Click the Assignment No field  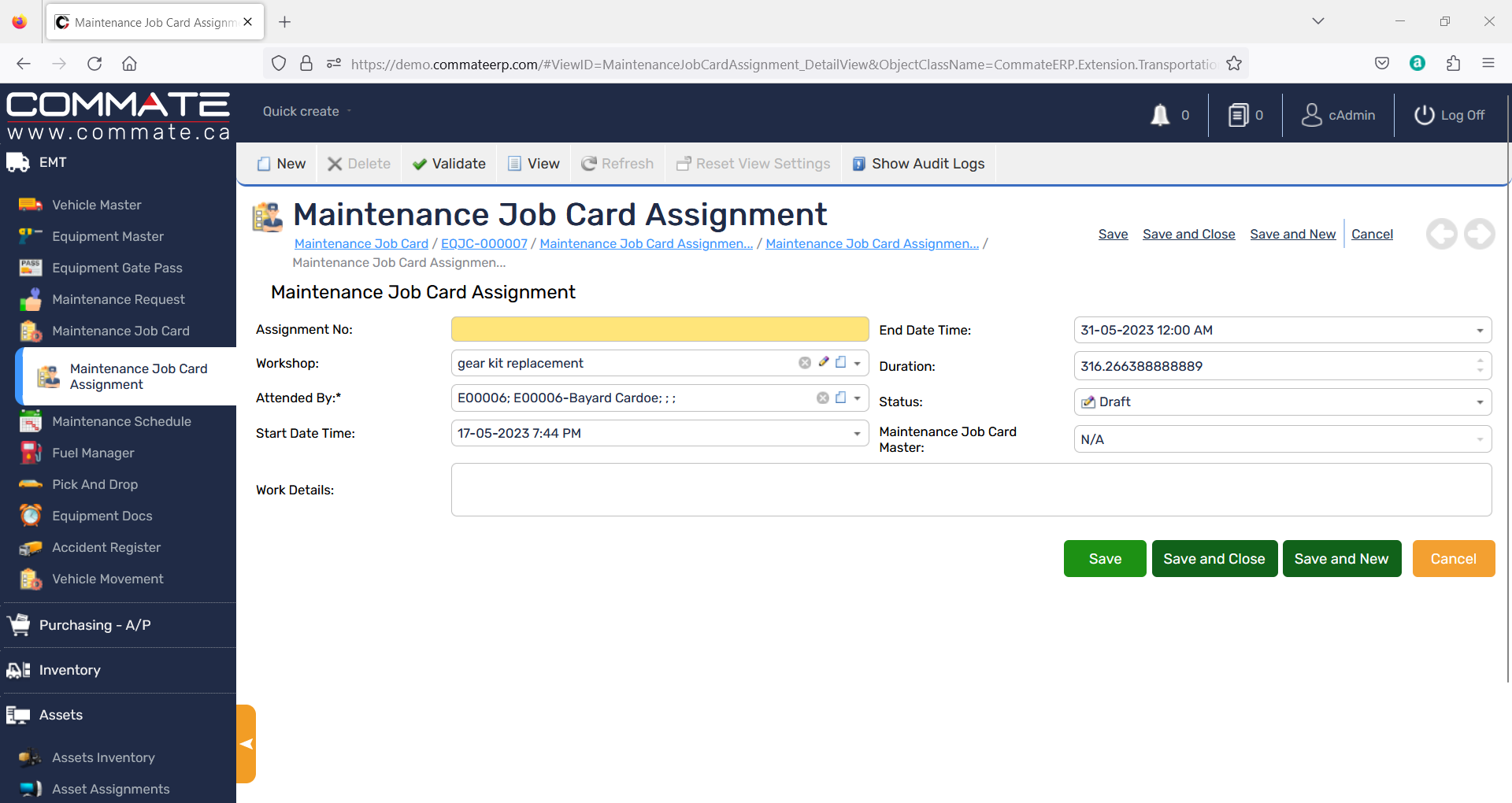(660, 329)
